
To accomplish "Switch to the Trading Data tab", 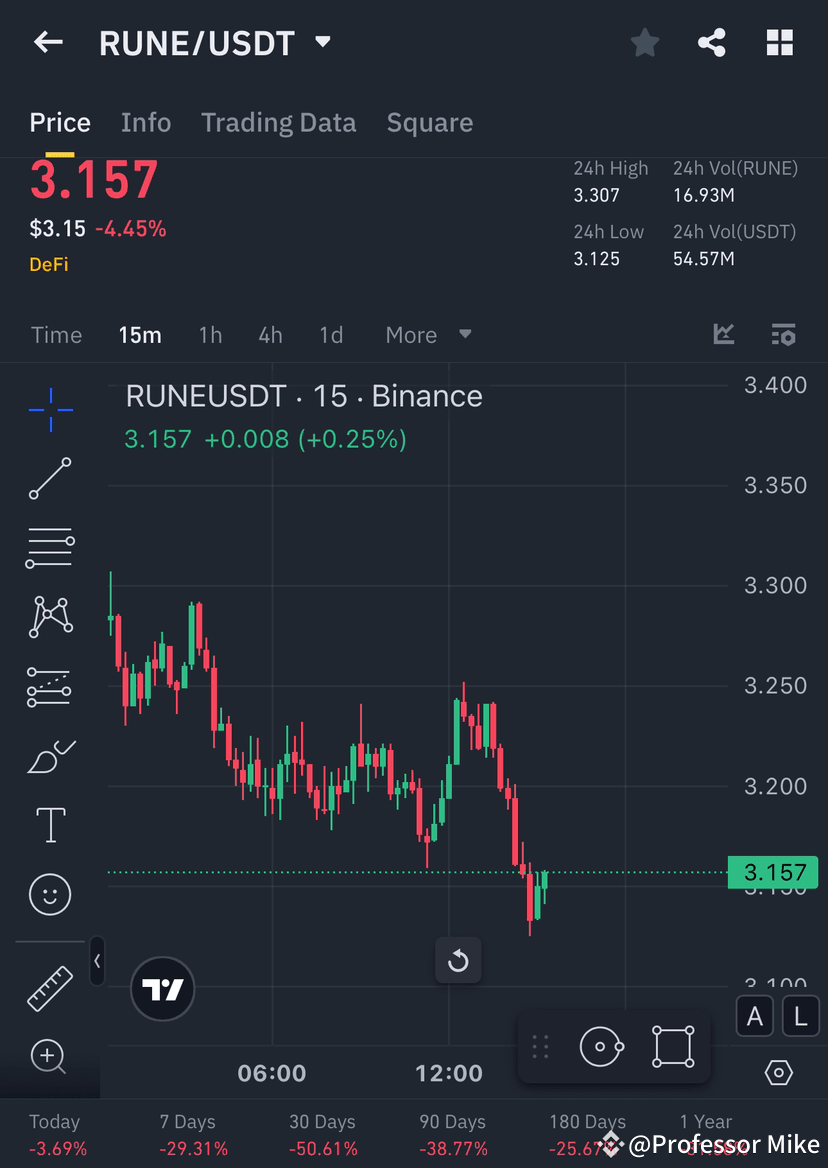I will coord(278,122).
